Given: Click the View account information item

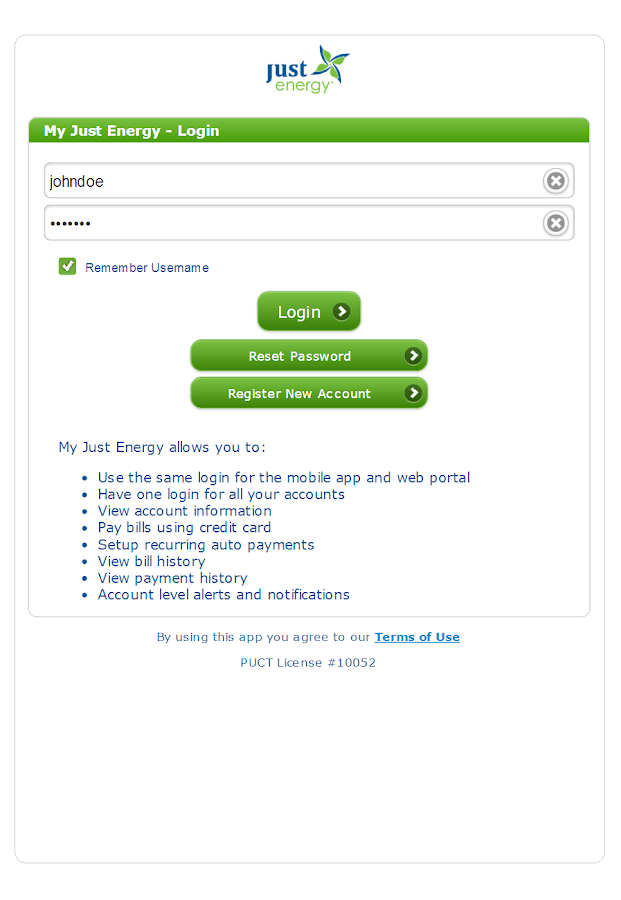Looking at the screenshot, I should tap(184, 511).
